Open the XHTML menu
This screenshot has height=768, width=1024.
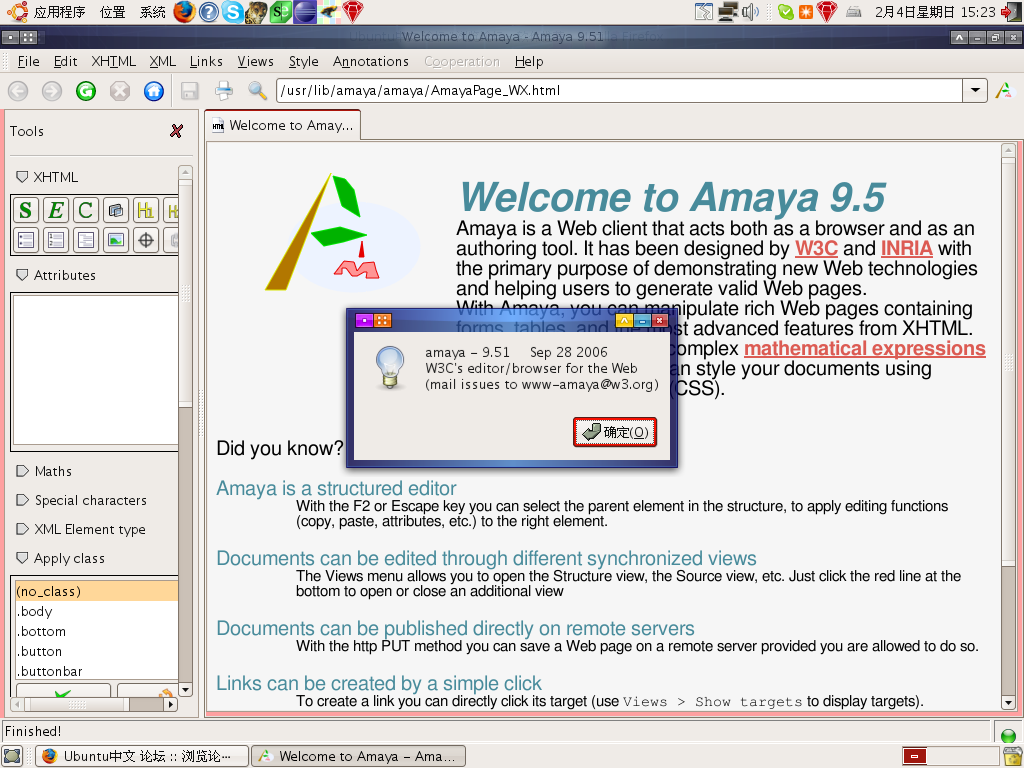[x=114, y=61]
